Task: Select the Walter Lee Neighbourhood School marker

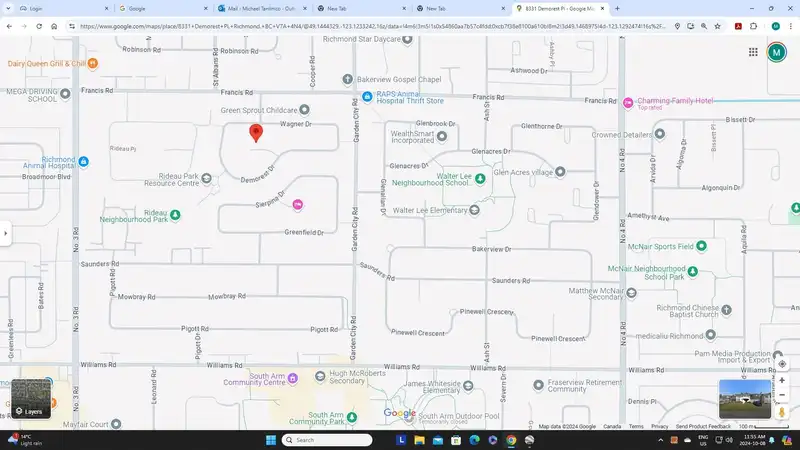Action: tap(480, 179)
